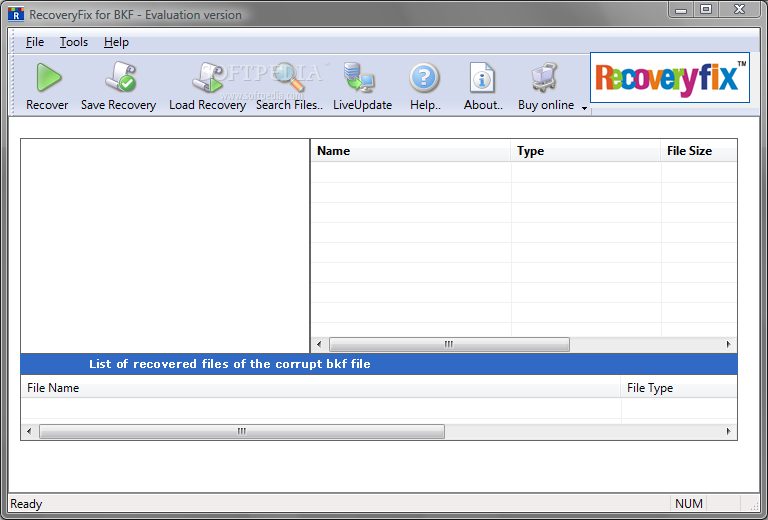The width and height of the screenshot is (768, 520).
Task: Maximize the RecoveryFix window
Action: coord(706,10)
